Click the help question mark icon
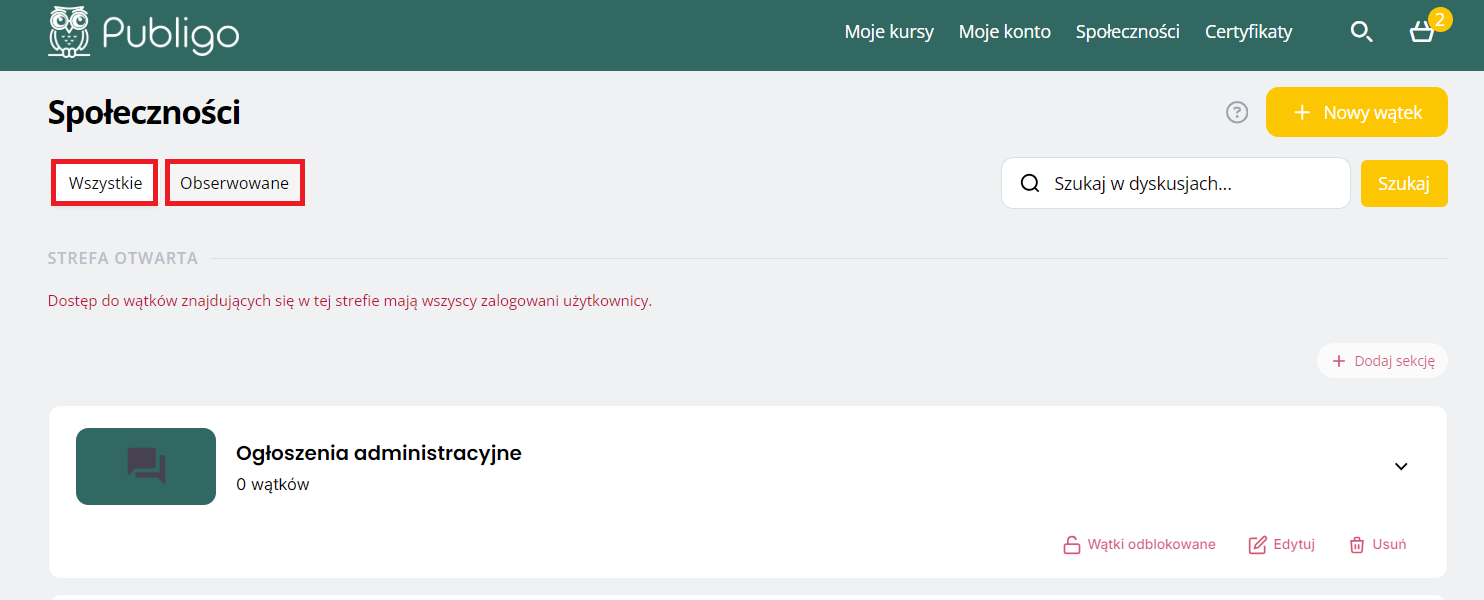The image size is (1484, 600). pyautogui.click(x=1237, y=113)
